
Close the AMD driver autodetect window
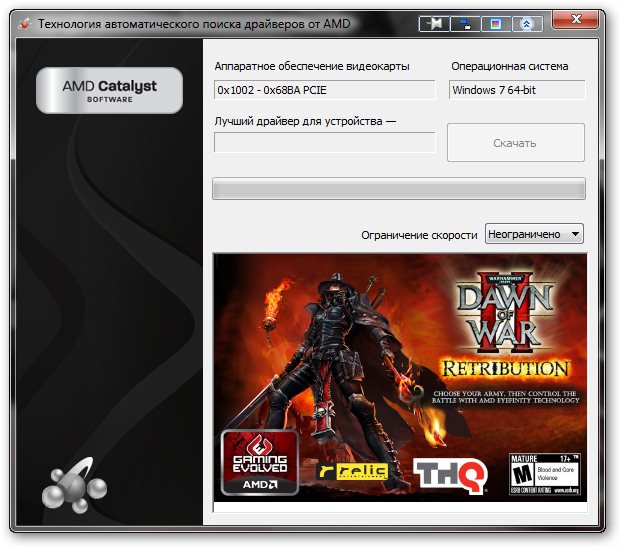pyautogui.click(x=576, y=19)
